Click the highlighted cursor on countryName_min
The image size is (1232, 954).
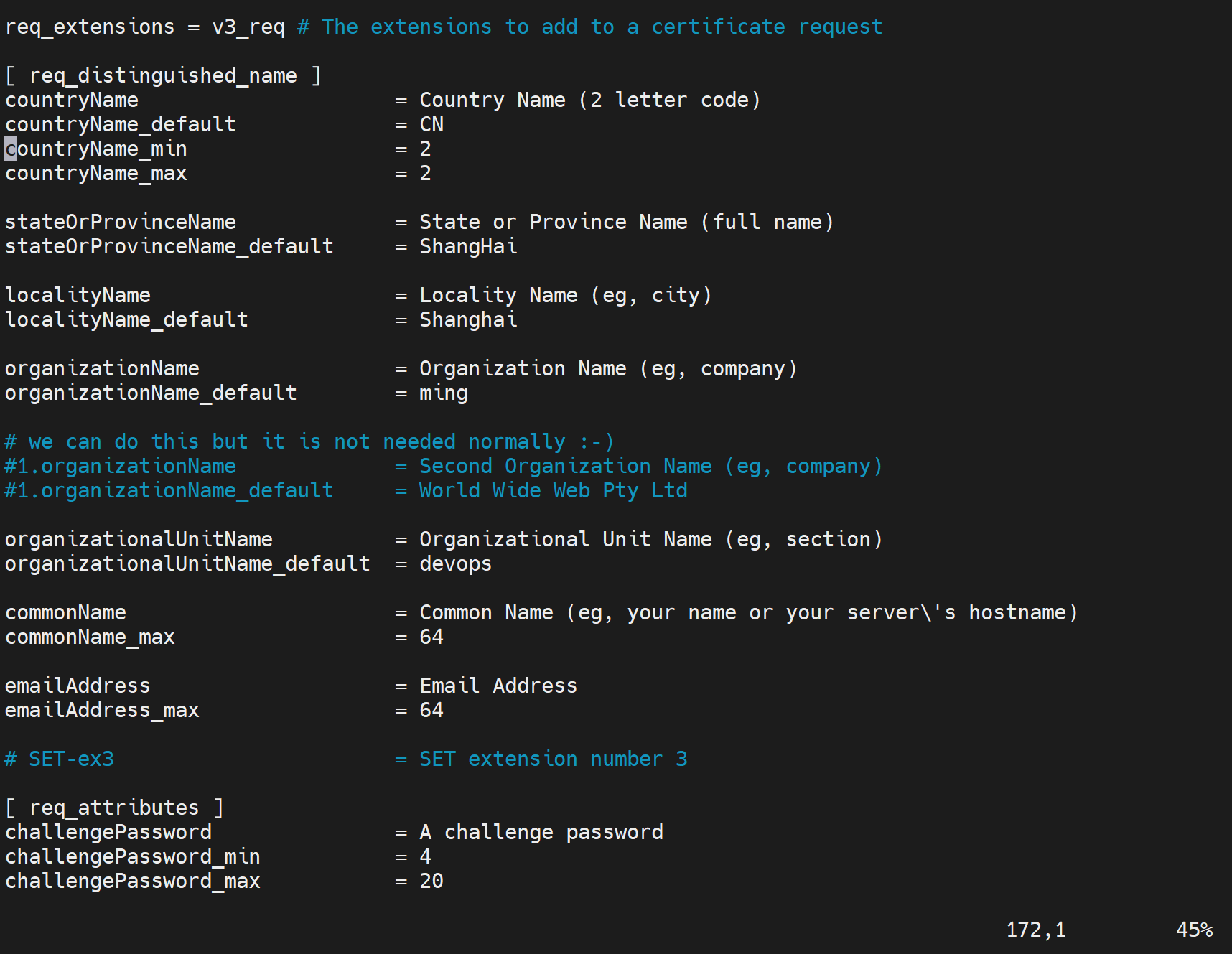click(x=11, y=149)
